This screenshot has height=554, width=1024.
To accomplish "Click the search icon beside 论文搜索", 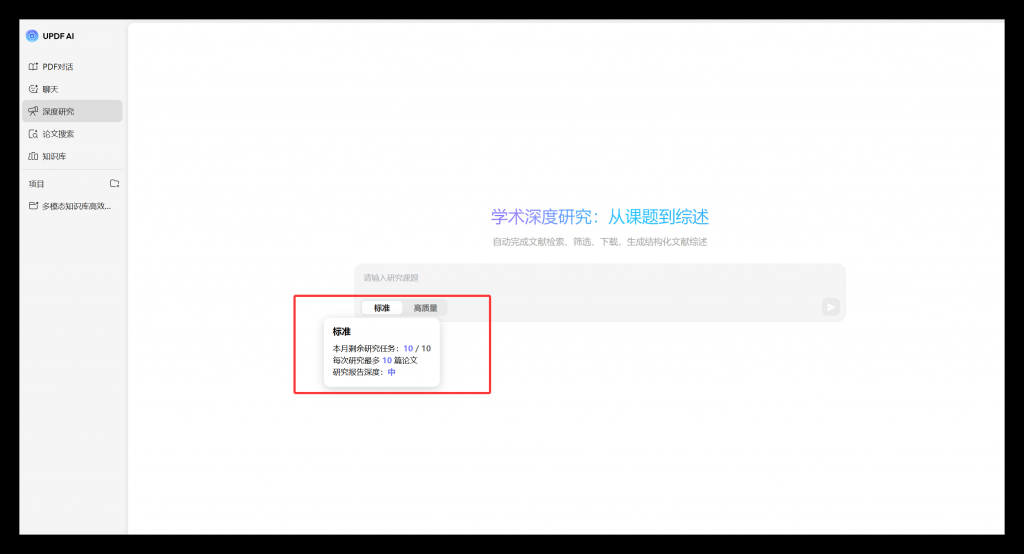I will [33, 134].
